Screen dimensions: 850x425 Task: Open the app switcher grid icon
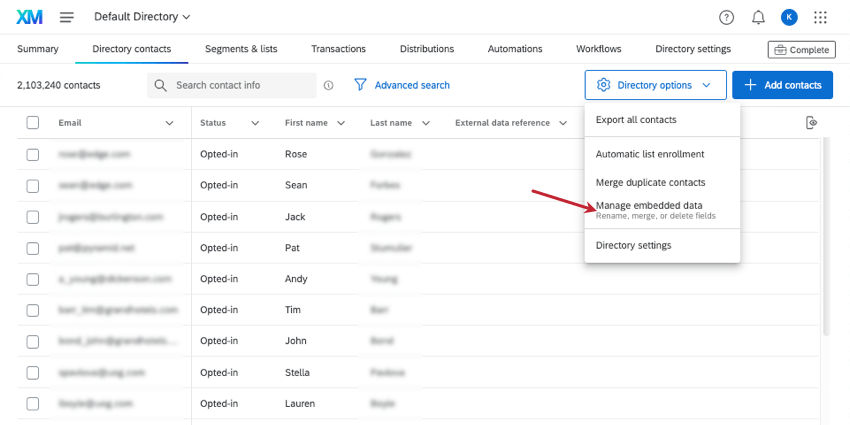coord(821,17)
